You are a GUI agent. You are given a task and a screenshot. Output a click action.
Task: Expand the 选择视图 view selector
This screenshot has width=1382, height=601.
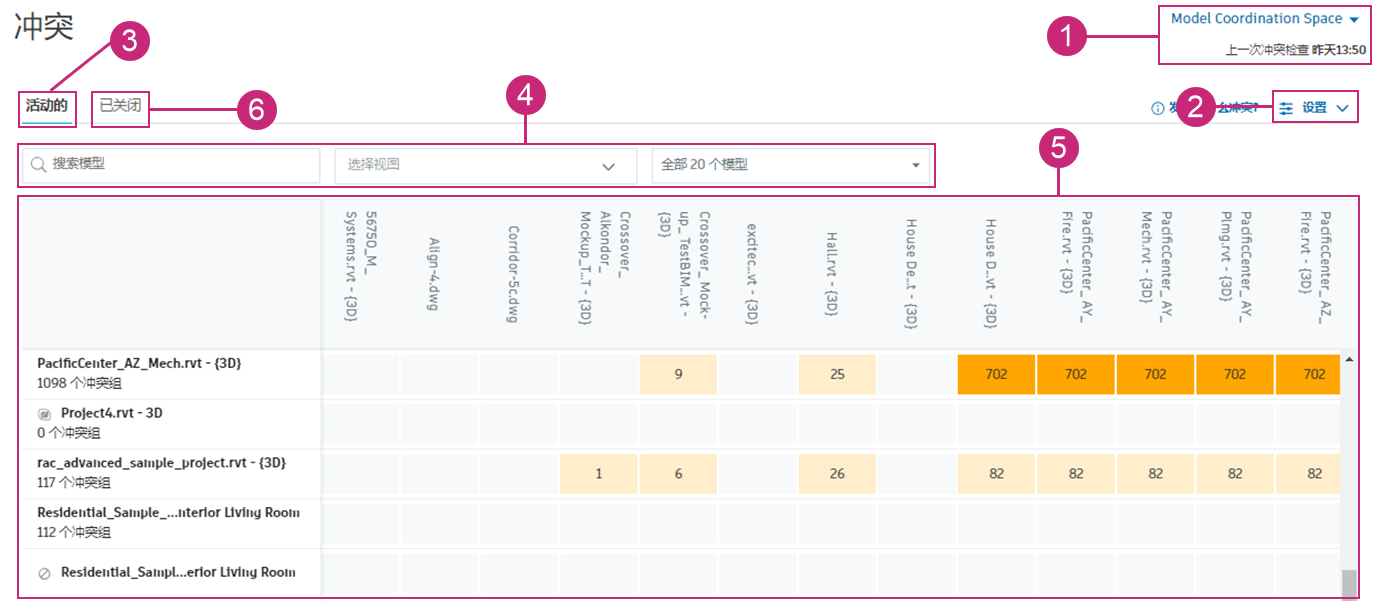[607, 166]
